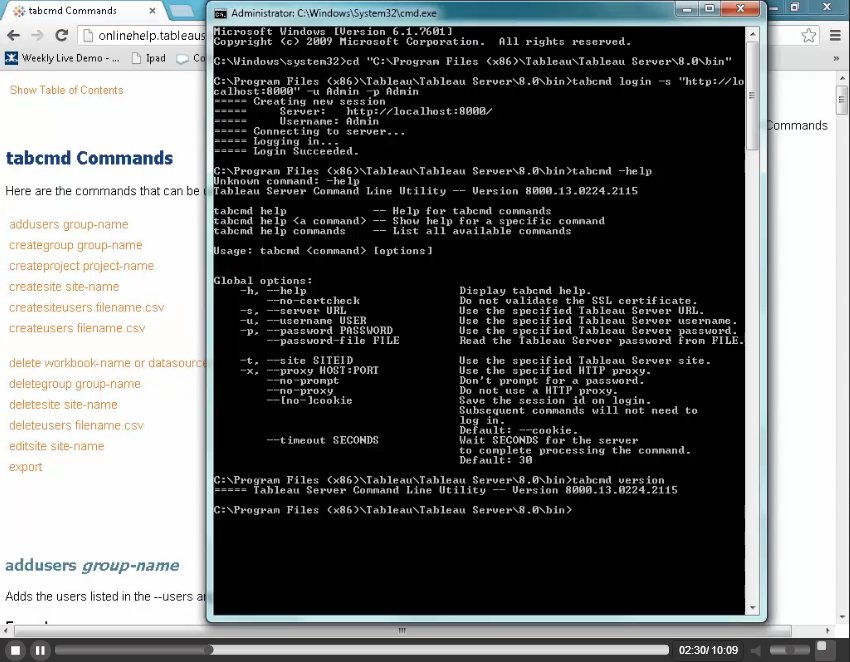The image size is (850, 662).
Task: Mute audio using the speaker icon
Action: tap(757, 650)
